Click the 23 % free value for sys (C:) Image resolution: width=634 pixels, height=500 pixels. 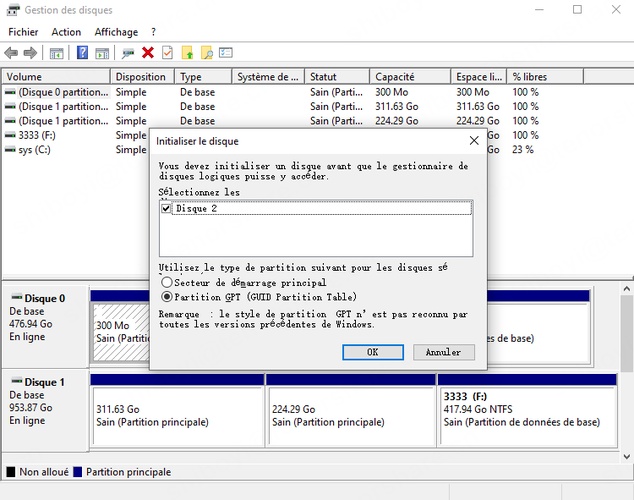click(x=523, y=150)
